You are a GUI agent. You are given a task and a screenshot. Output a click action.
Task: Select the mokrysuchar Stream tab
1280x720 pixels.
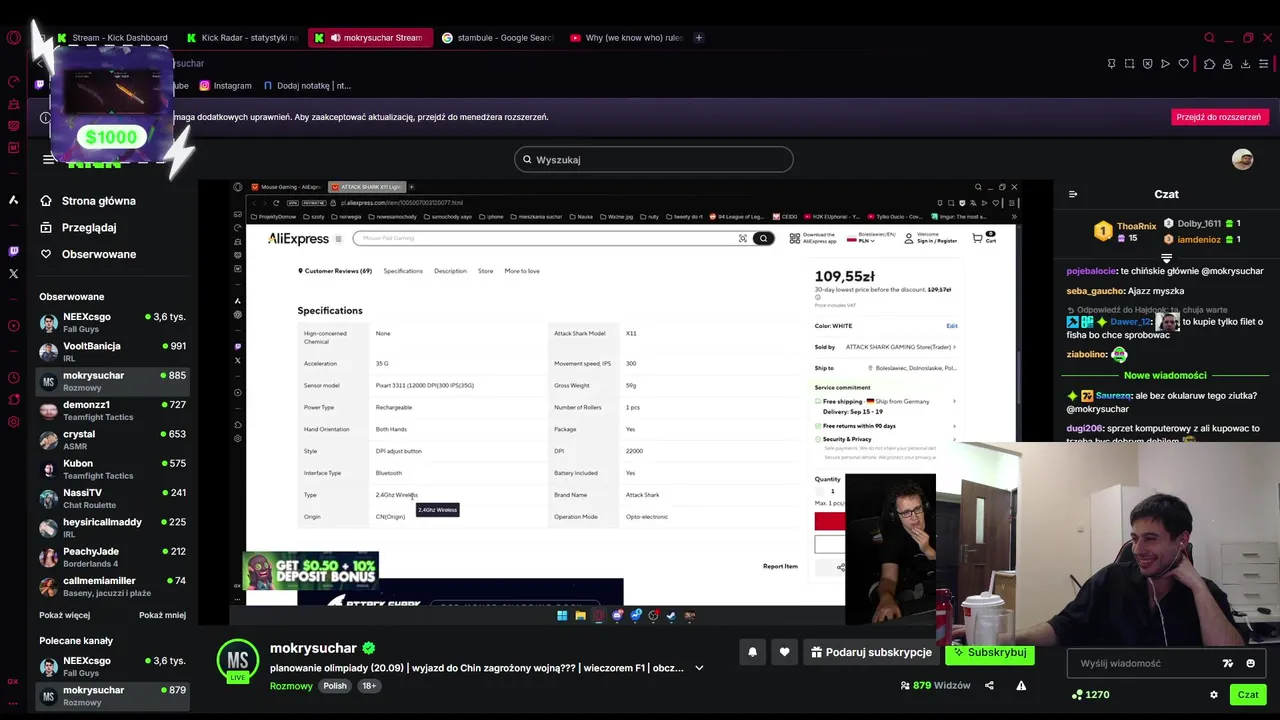[371, 38]
